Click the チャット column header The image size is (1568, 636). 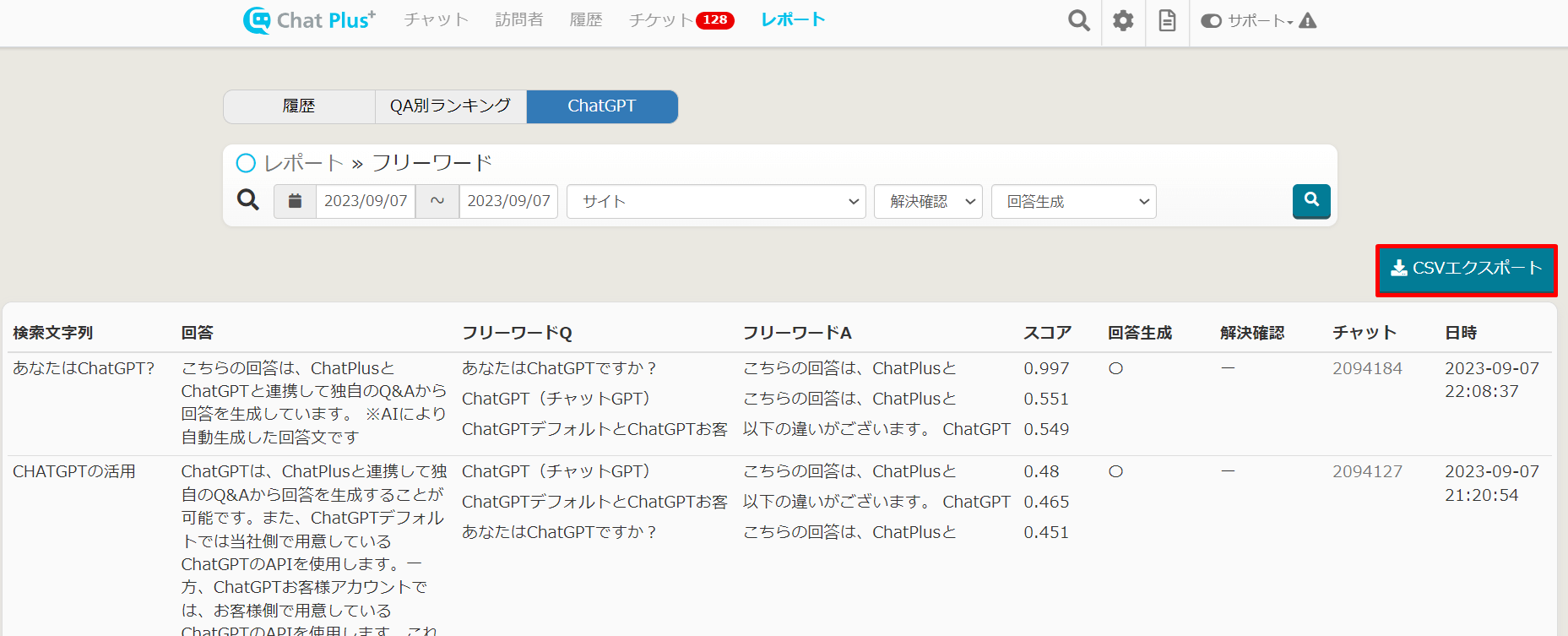[1365, 333]
